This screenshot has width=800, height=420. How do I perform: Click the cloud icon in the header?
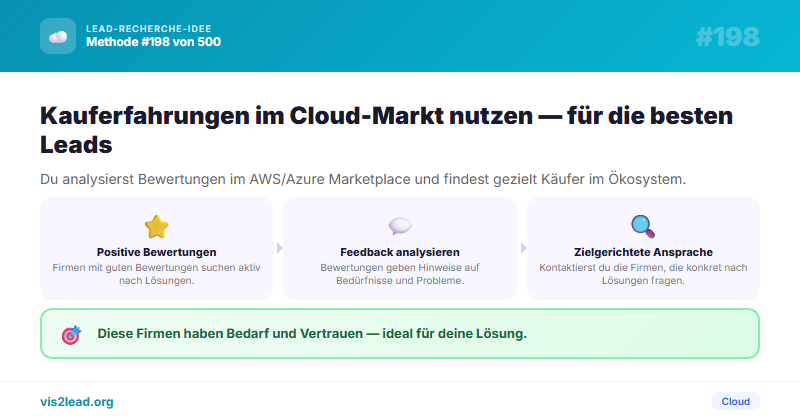(x=58, y=36)
